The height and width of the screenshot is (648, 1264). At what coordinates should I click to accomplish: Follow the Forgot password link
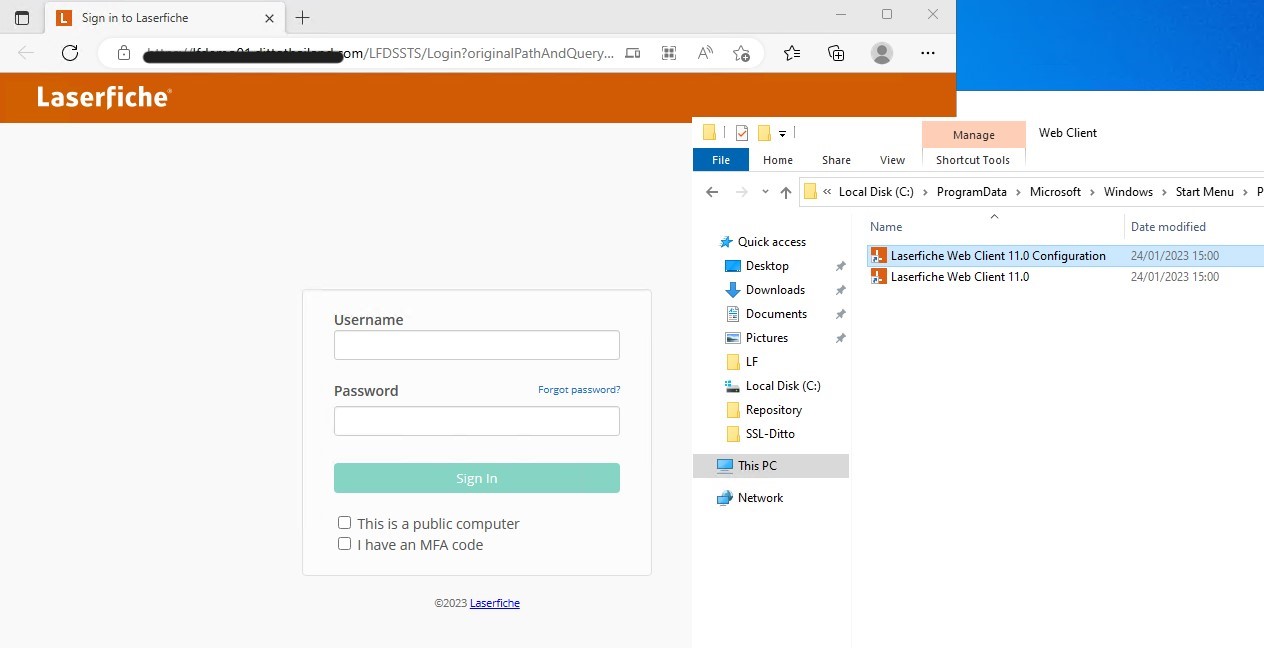pos(579,390)
